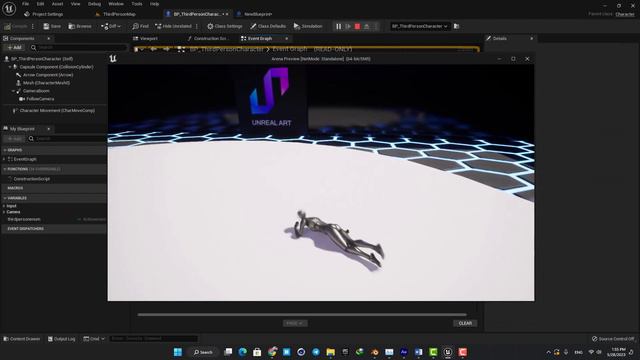Screen dimensions: 640x360
Task: Select Character Movement (CharMoveComp)
Action: 57,110
